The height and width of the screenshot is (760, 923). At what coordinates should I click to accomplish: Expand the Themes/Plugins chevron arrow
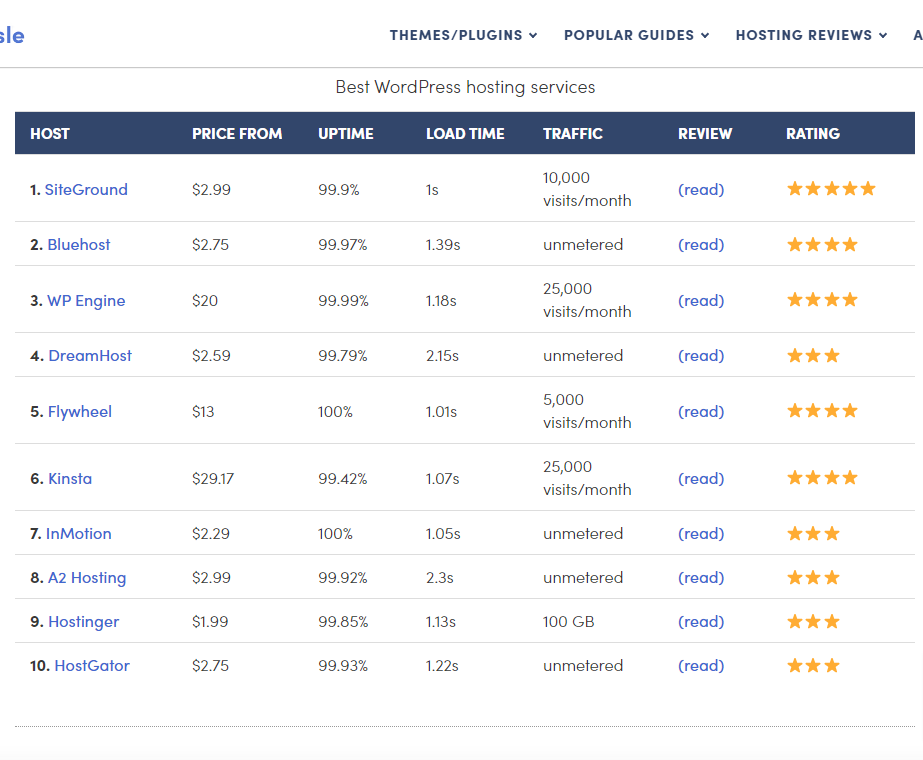click(533, 36)
